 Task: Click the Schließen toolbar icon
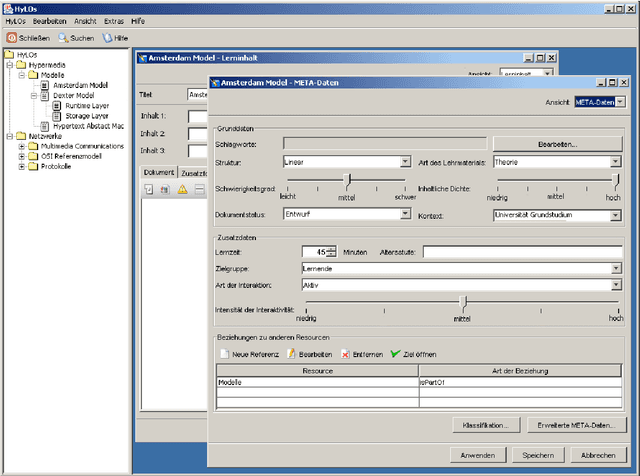click(12, 37)
